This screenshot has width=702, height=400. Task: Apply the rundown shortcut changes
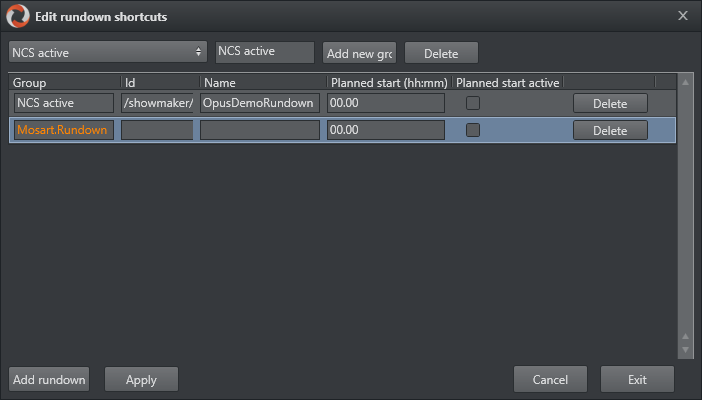click(x=141, y=380)
